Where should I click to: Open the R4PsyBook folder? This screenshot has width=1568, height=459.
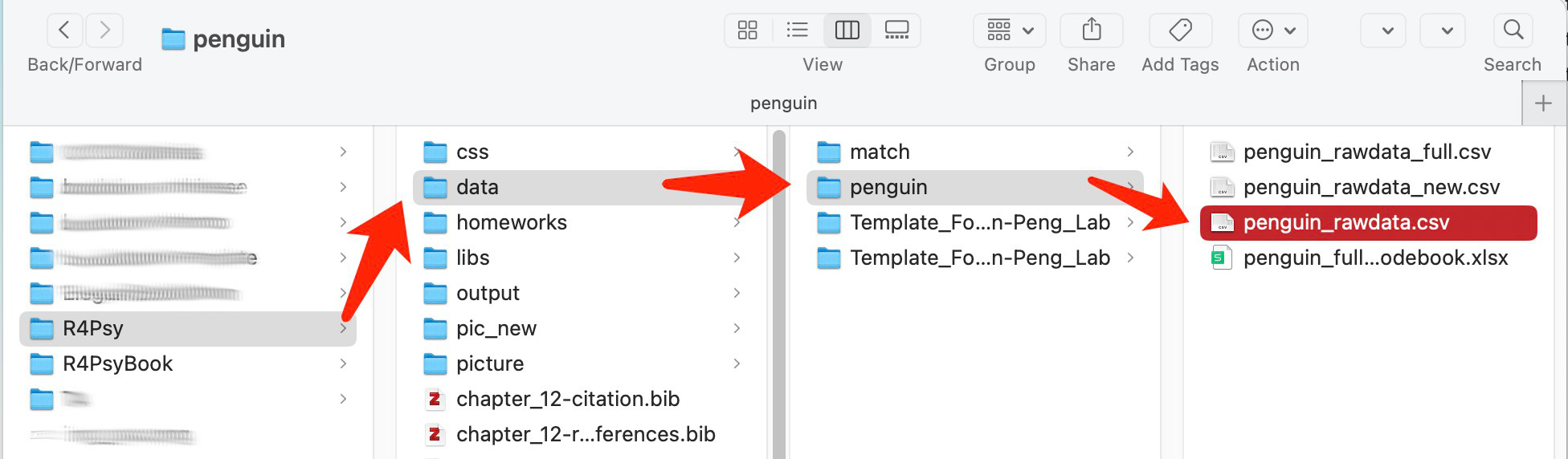pos(117,364)
